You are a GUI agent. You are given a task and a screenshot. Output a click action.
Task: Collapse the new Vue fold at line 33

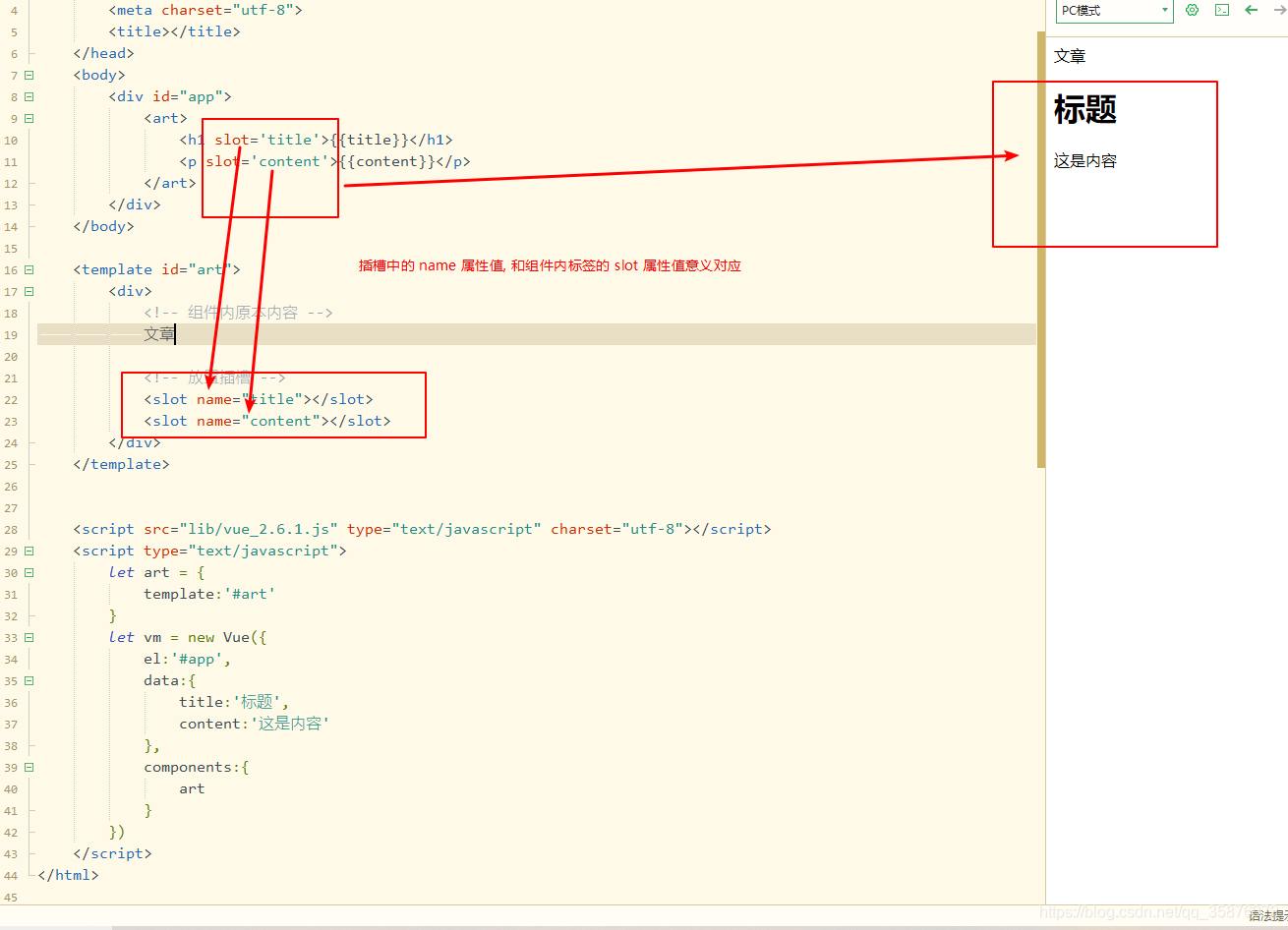coord(29,637)
